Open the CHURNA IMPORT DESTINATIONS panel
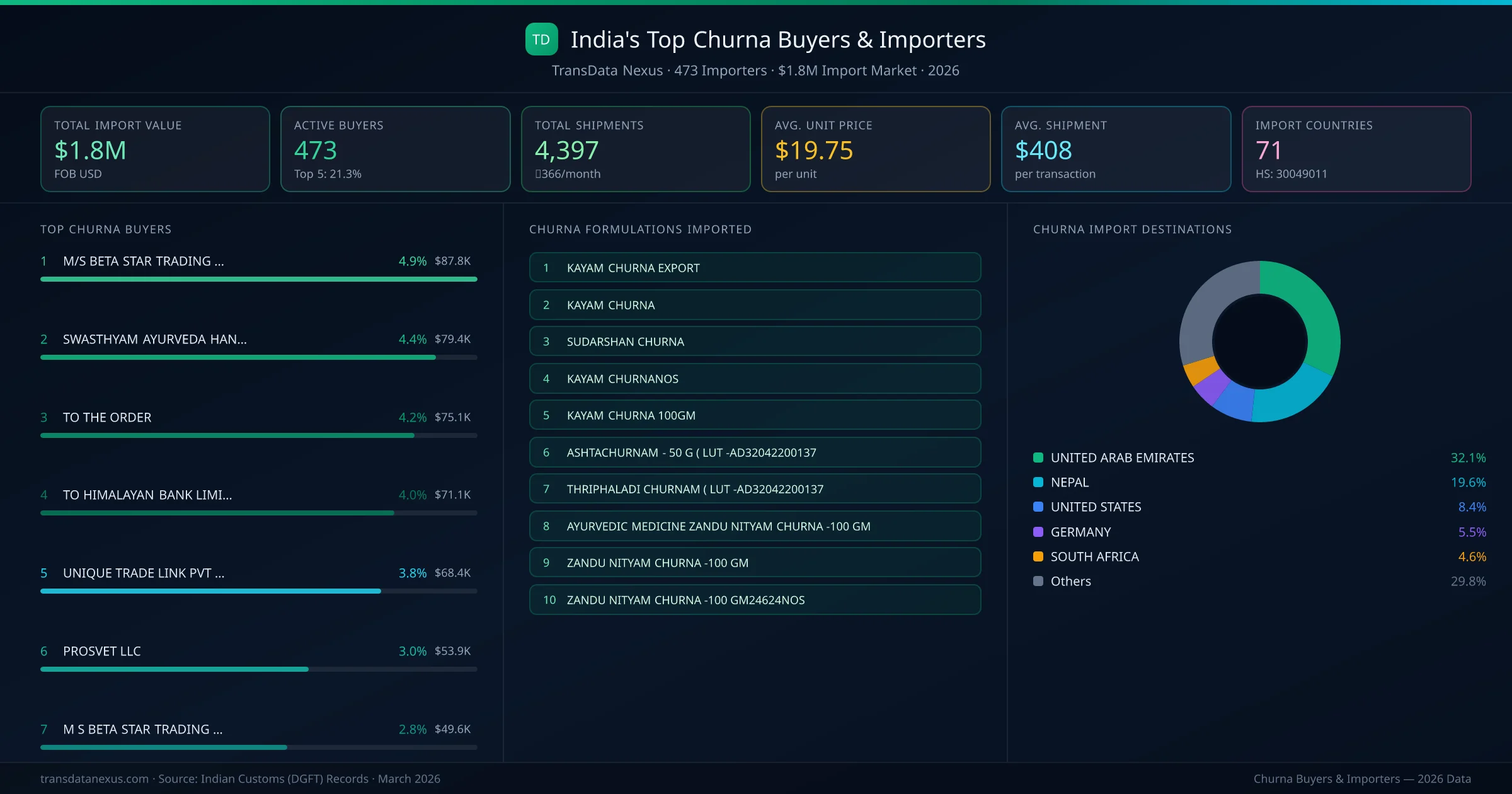 1132,229
